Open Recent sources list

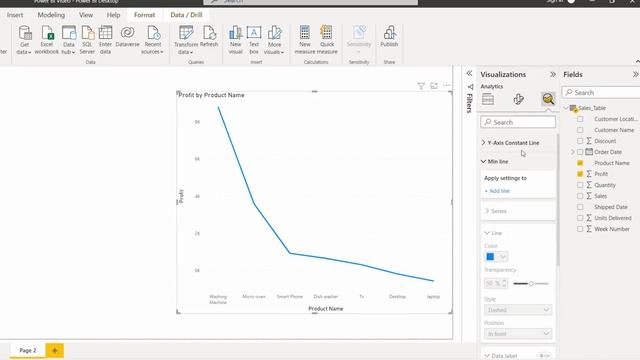pyautogui.click(x=153, y=40)
